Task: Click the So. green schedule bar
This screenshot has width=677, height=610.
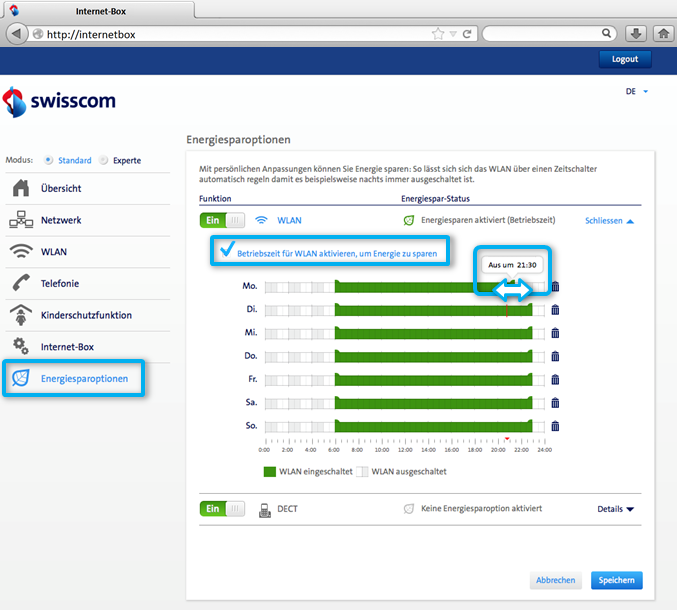Action: [433, 427]
